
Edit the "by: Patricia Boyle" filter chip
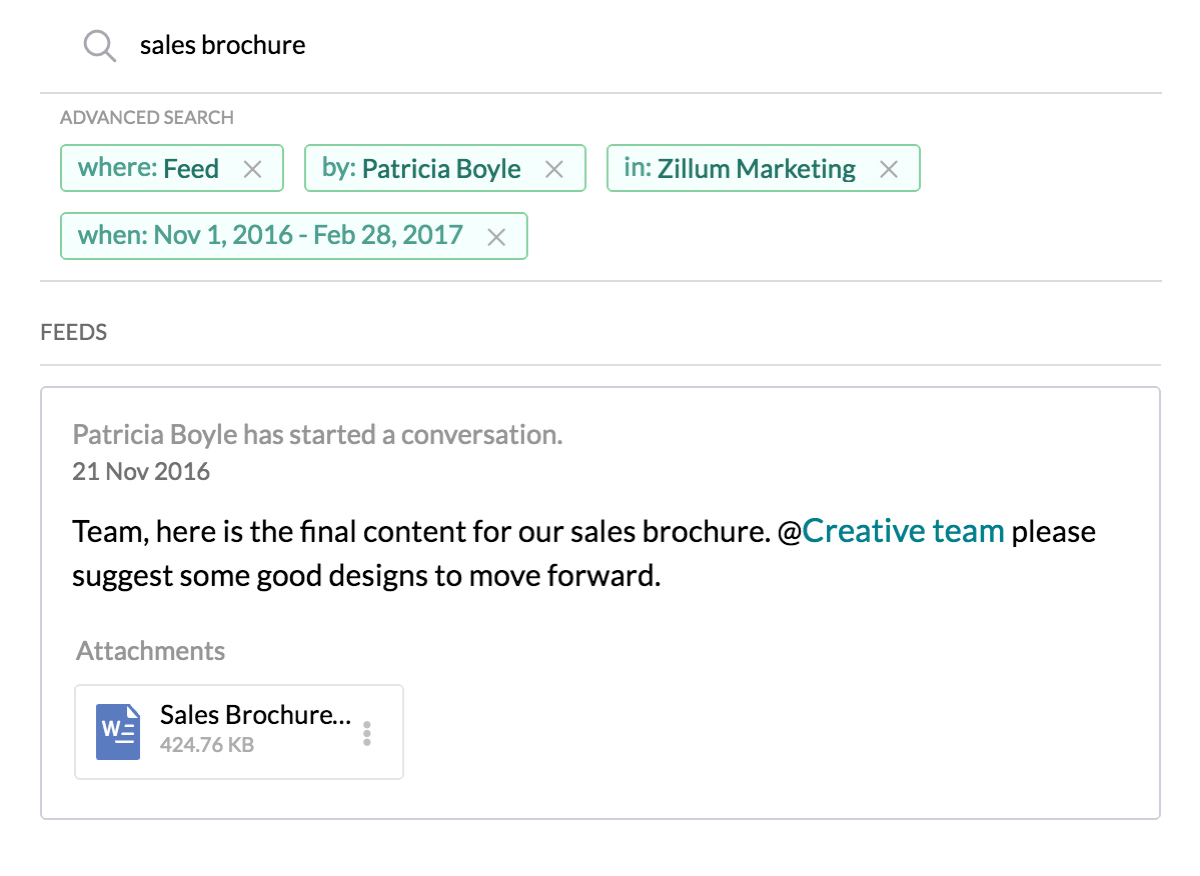[x=421, y=168]
